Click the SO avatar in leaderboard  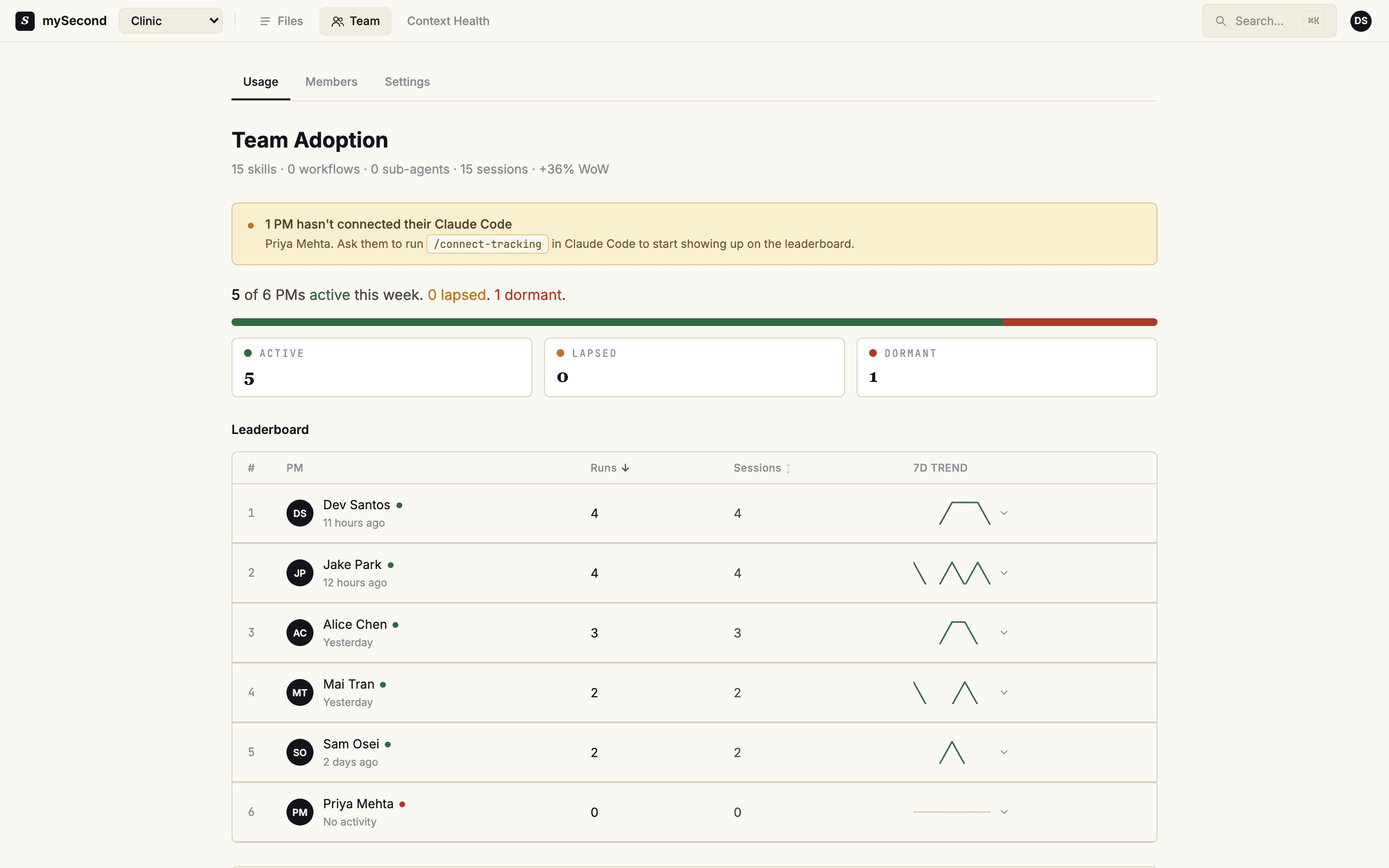click(x=300, y=752)
